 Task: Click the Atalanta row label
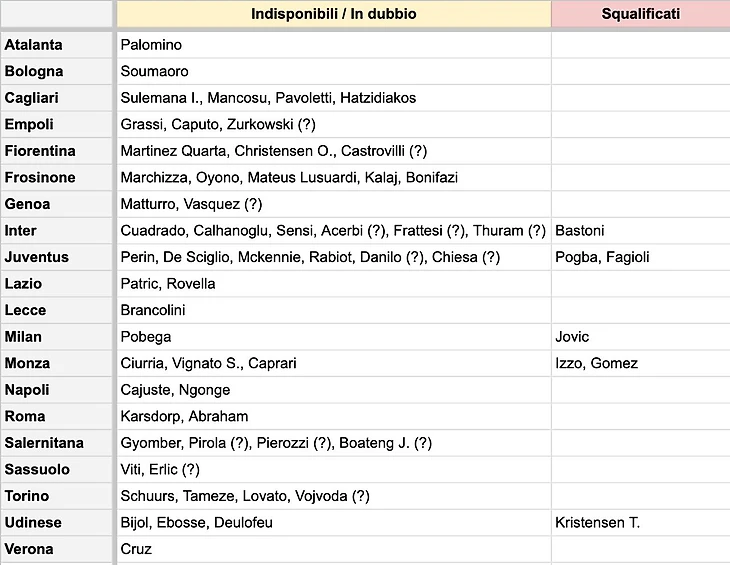pos(56,45)
